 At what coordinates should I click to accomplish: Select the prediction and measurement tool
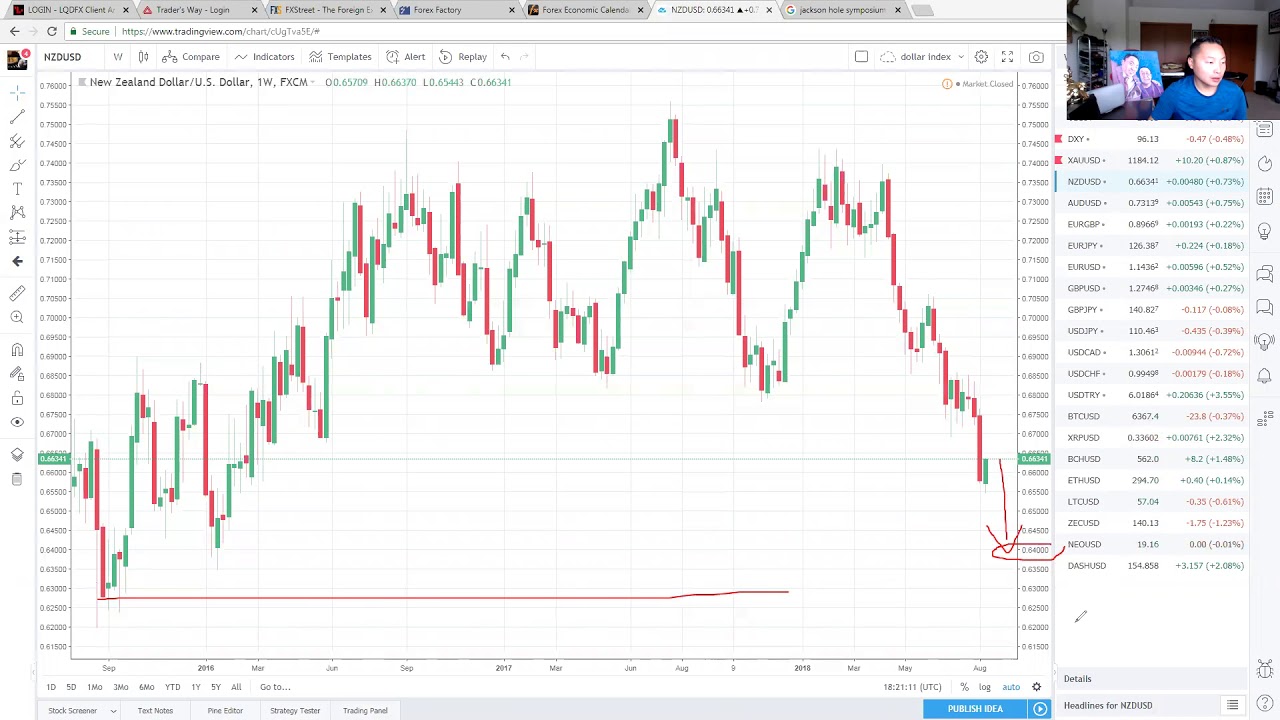17,237
